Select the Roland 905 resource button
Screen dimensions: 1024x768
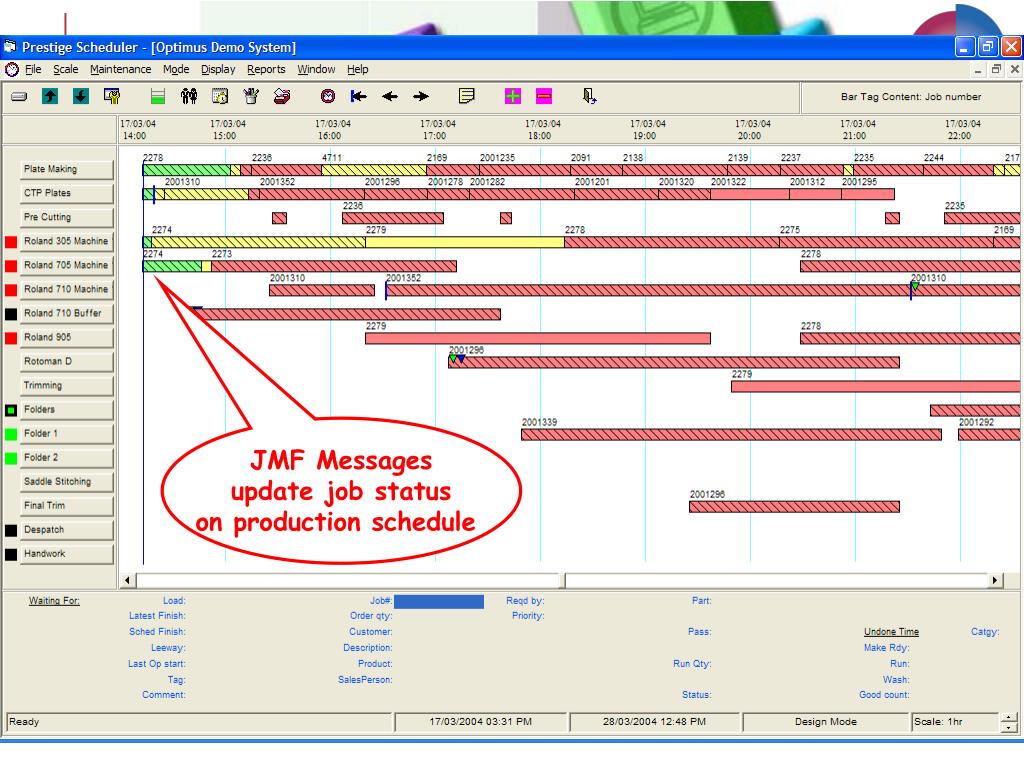tap(67, 338)
